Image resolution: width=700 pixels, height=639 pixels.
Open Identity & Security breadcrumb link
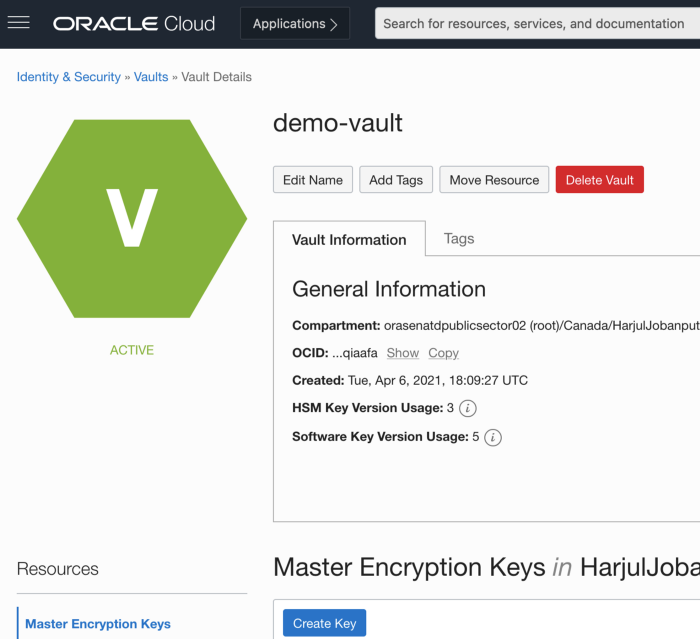pos(69,77)
